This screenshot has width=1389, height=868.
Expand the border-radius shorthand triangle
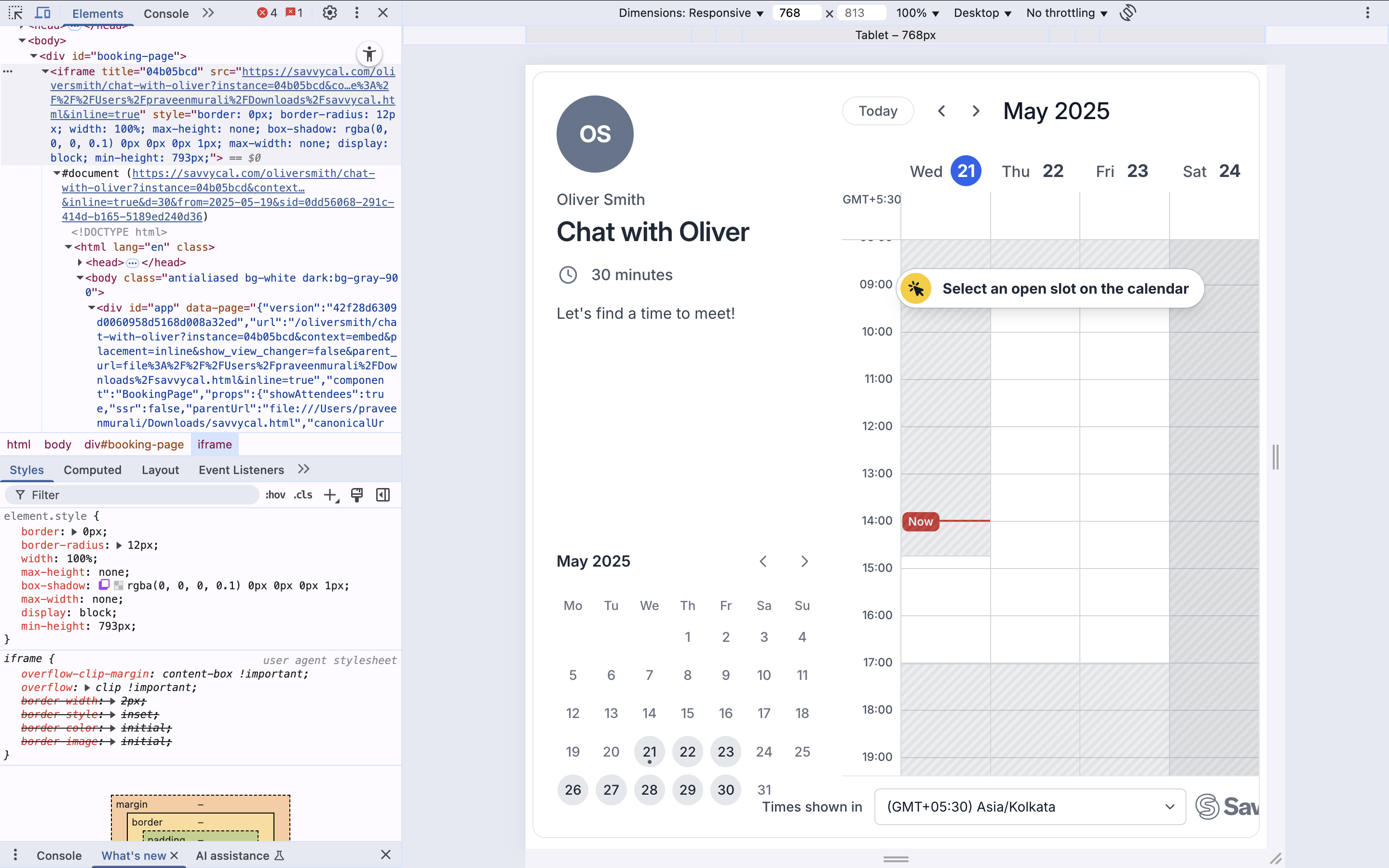(119, 545)
